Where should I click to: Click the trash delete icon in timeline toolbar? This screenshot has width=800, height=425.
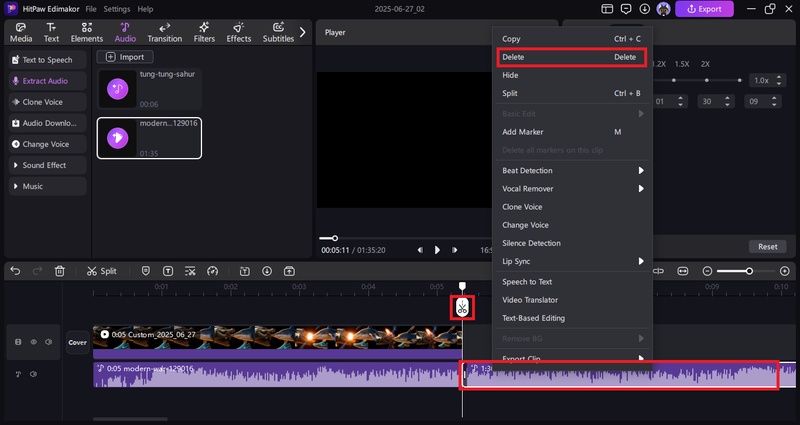click(59, 271)
